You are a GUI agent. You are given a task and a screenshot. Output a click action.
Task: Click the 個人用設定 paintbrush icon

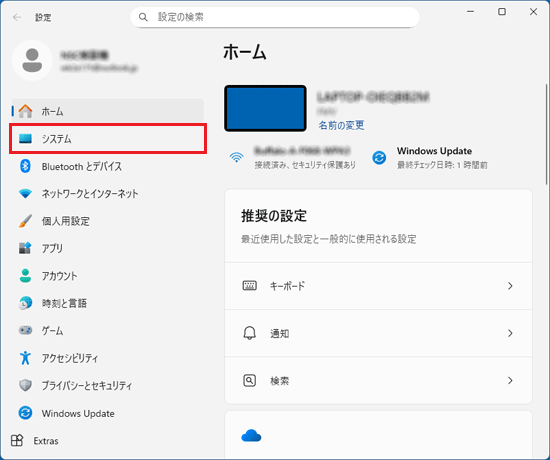[25, 221]
